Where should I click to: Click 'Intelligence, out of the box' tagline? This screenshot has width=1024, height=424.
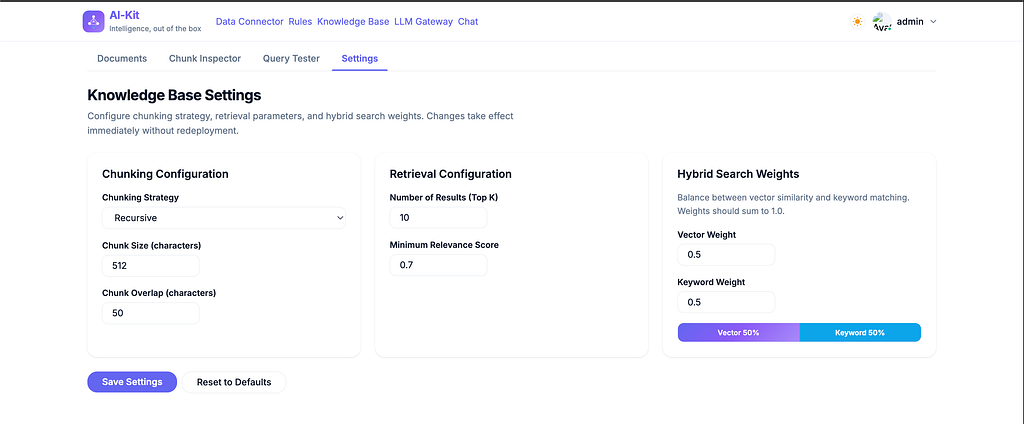coord(155,29)
